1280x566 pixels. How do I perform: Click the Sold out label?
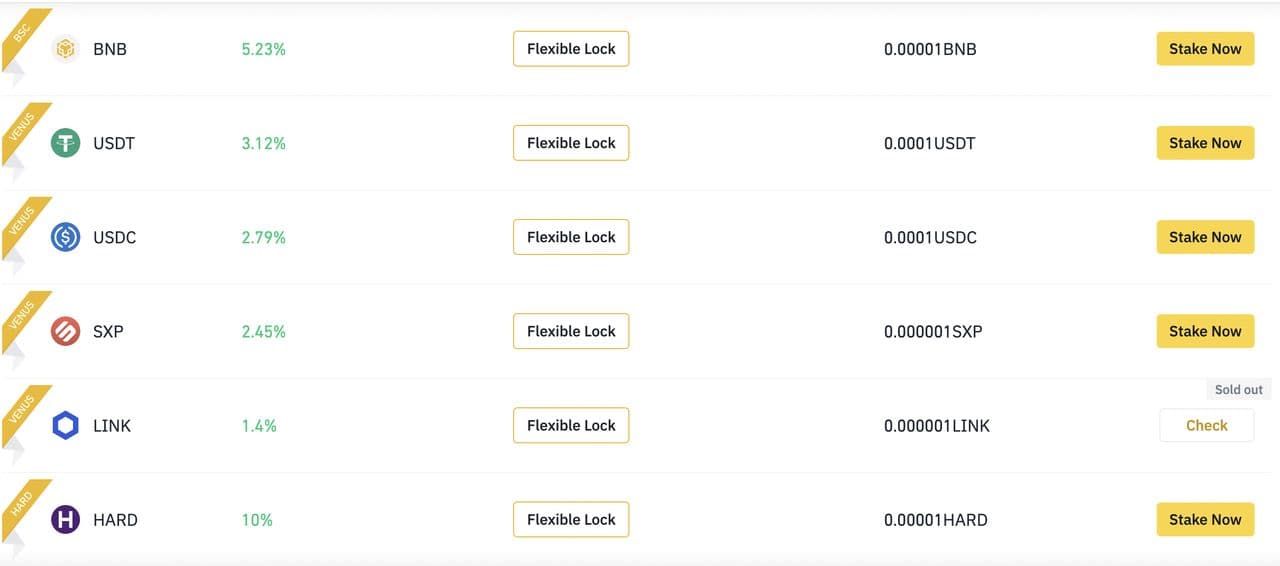click(1238, 390)
